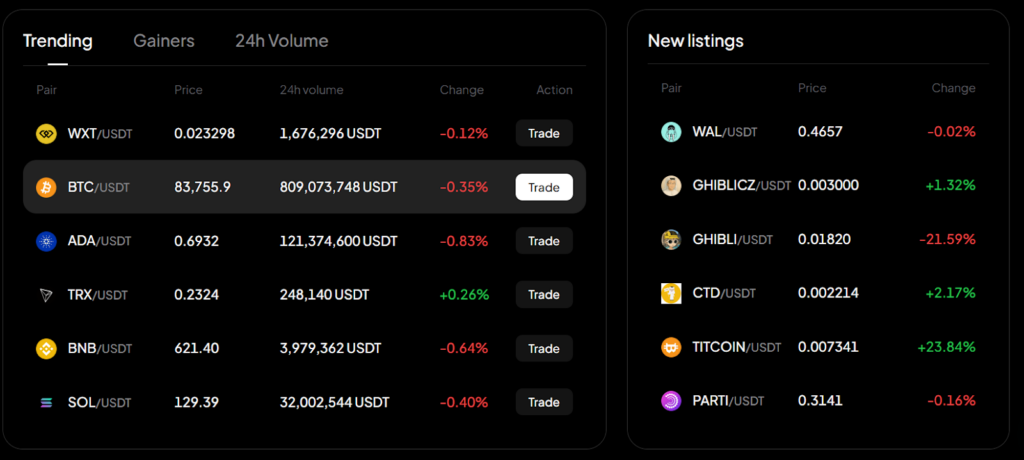Click the ADA Cardano icon

(x=46, y=241)
